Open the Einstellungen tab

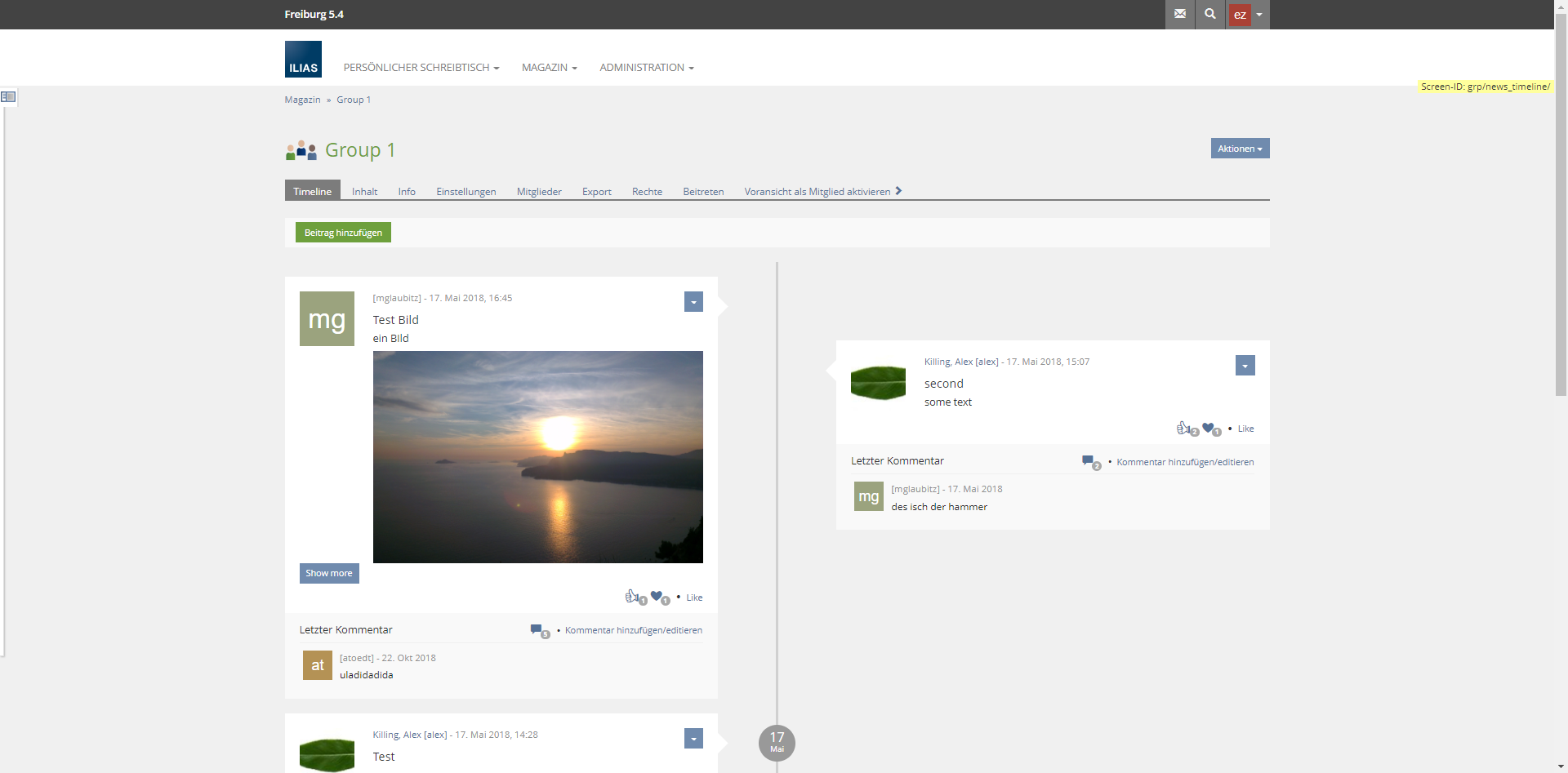[x=465, y=192]
